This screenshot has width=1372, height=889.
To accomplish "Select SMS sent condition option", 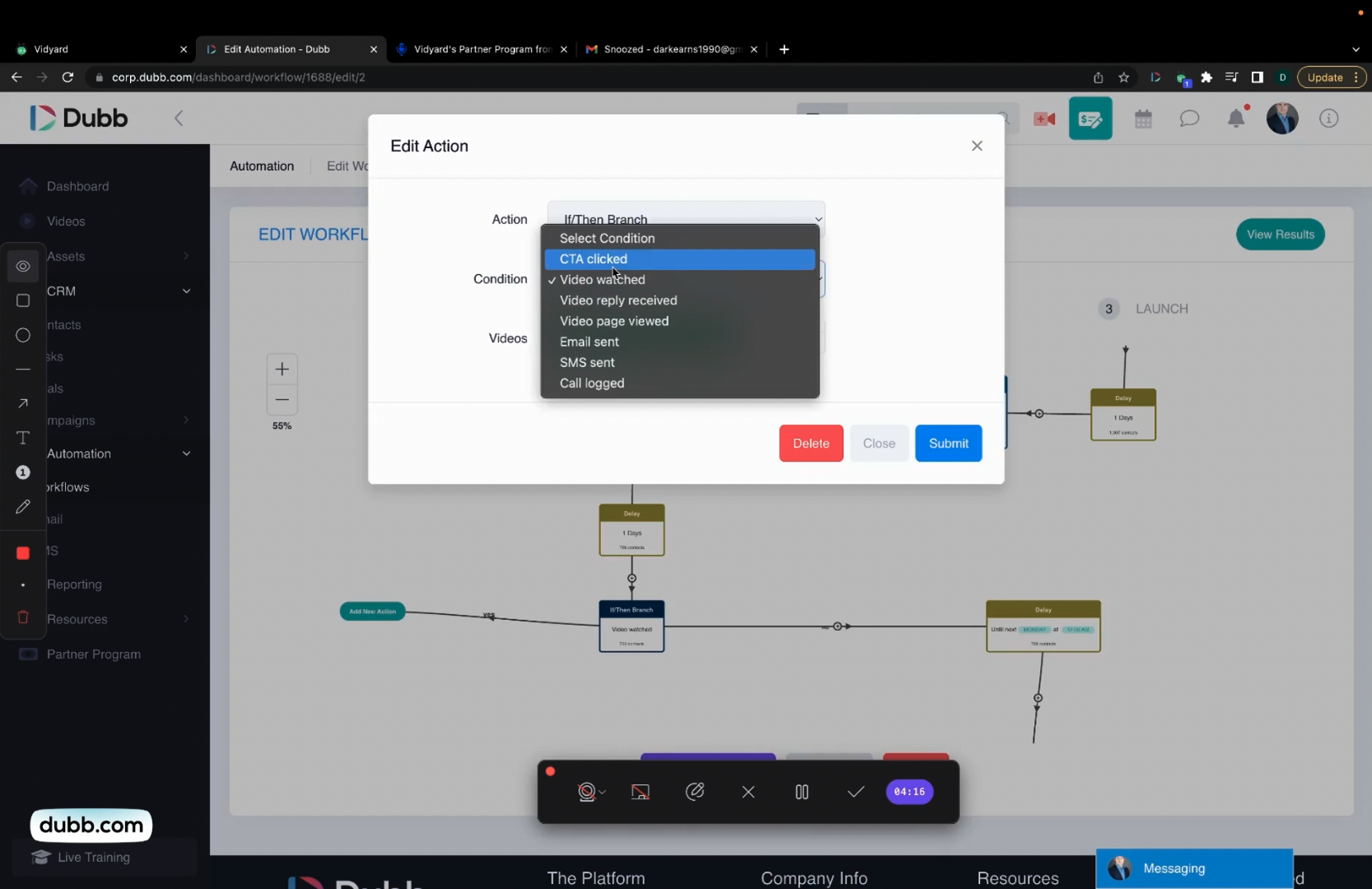I will [x=679, y=362].
